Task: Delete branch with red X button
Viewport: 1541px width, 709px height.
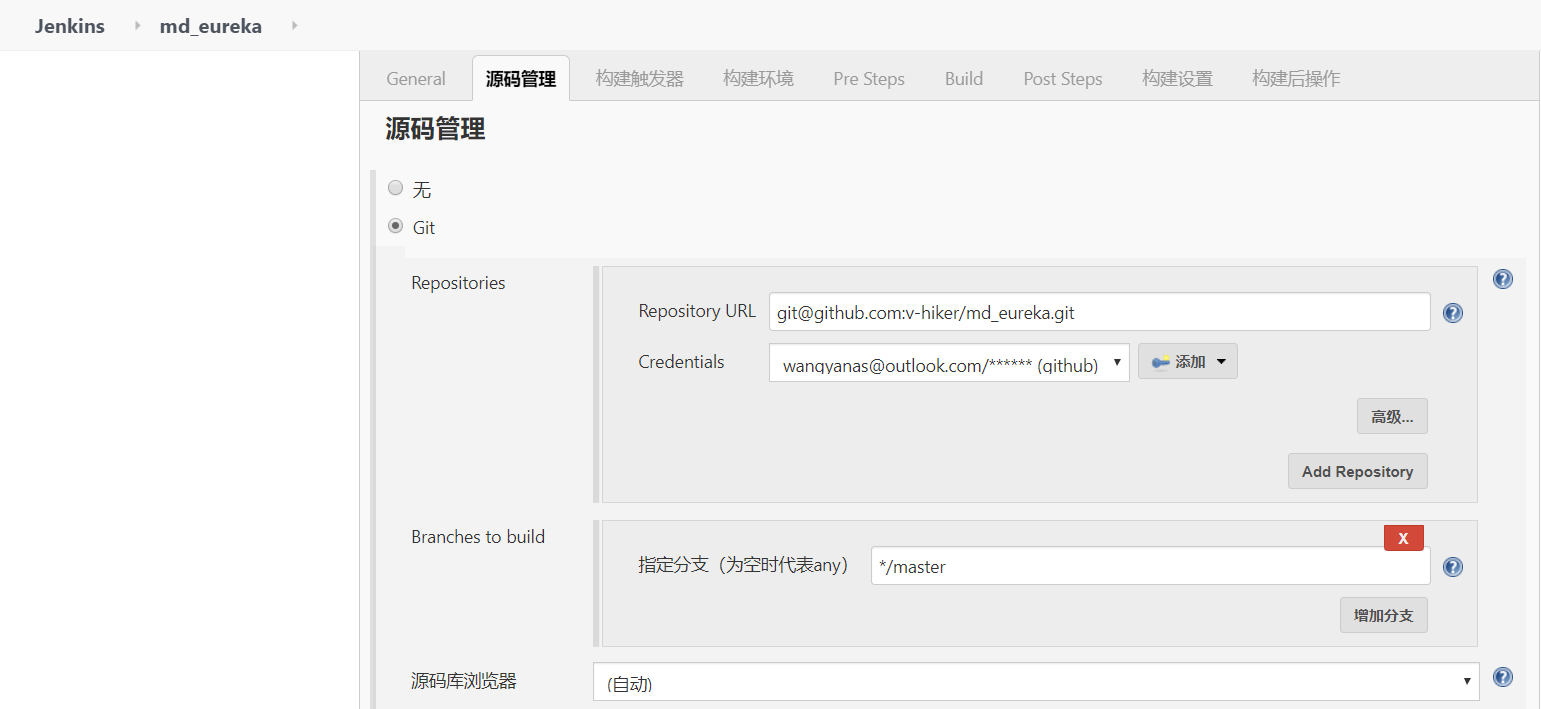Action: pyautogui.click(x=1404, y=538)
